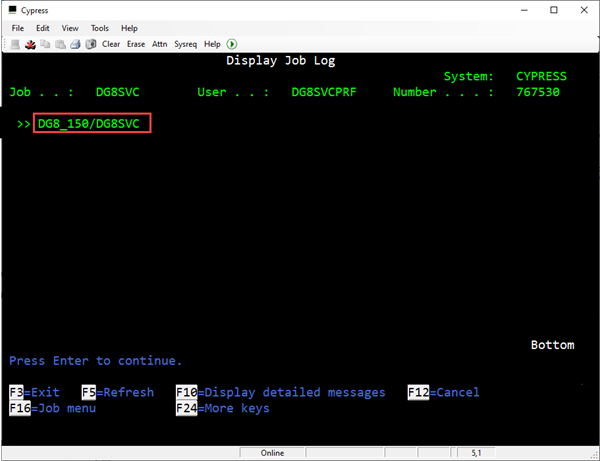This screenshot has width=600, height=461.
Task: Click the Clear toolbar button
Action: [111, 44]
